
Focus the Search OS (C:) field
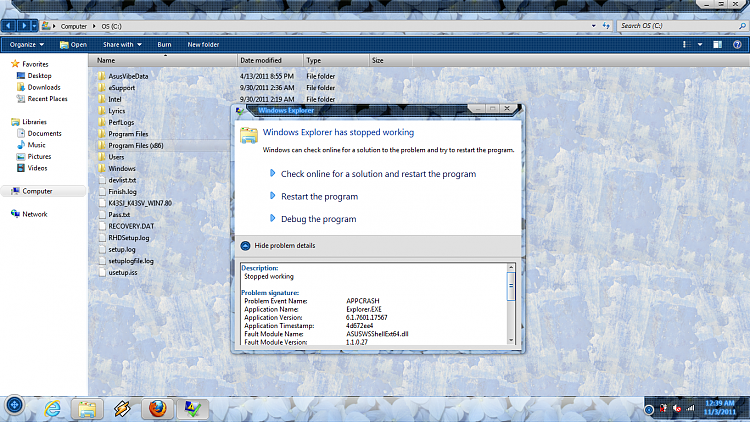[677, 26]
